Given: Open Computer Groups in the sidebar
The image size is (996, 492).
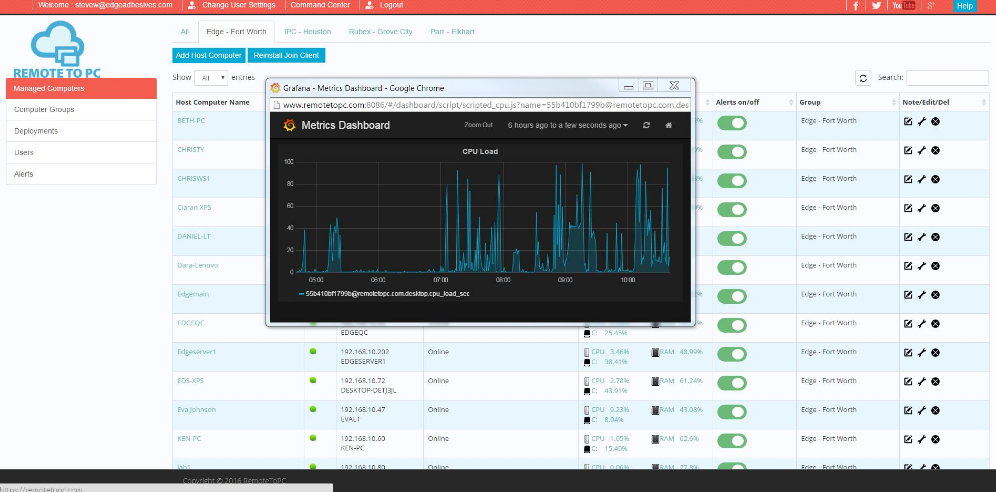Looking at the screenshot, I should pos(44,109).
